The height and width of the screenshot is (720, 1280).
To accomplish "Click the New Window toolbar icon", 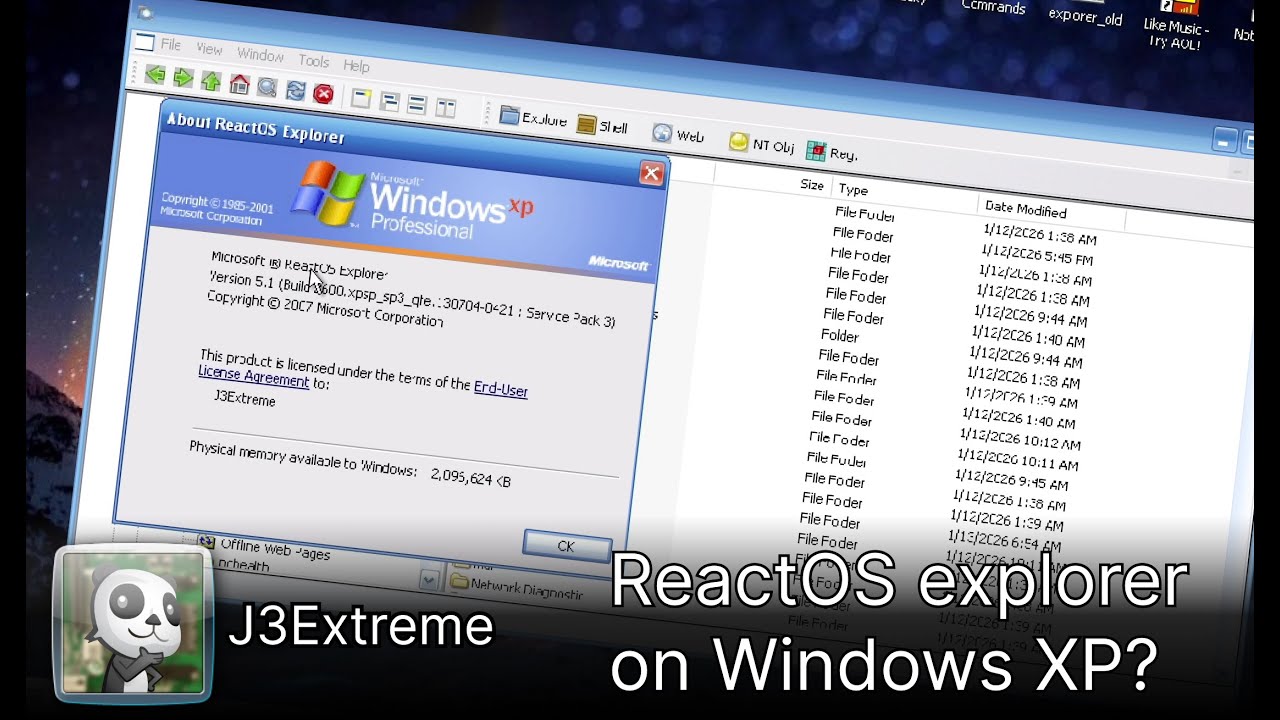I will (361, 99).
